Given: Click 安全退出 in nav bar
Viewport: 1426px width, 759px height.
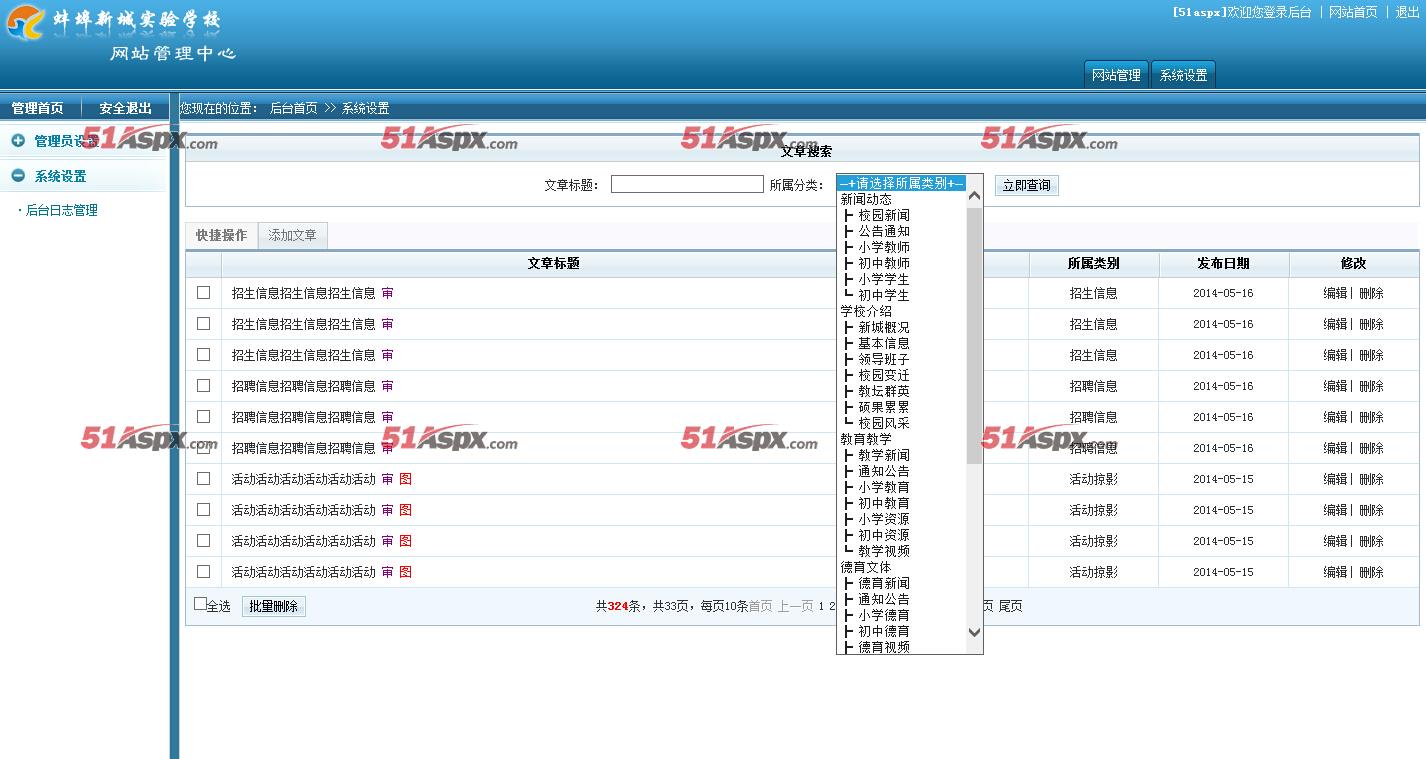Looking at the screenshot, I should coord(125,108).
